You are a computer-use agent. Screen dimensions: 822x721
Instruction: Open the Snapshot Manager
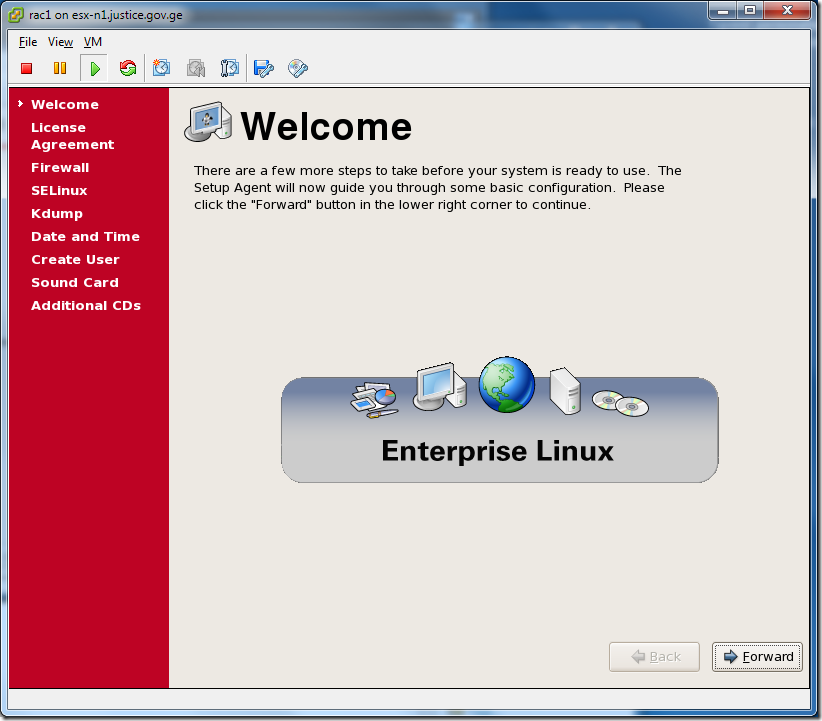pos(229,68)
